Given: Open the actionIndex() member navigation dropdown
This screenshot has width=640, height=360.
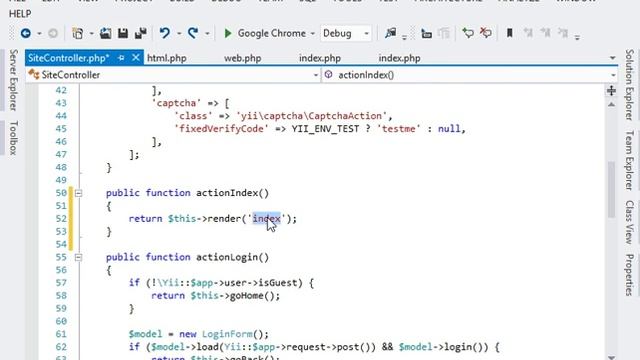Looking at the screenshot, I should point(613,75).
